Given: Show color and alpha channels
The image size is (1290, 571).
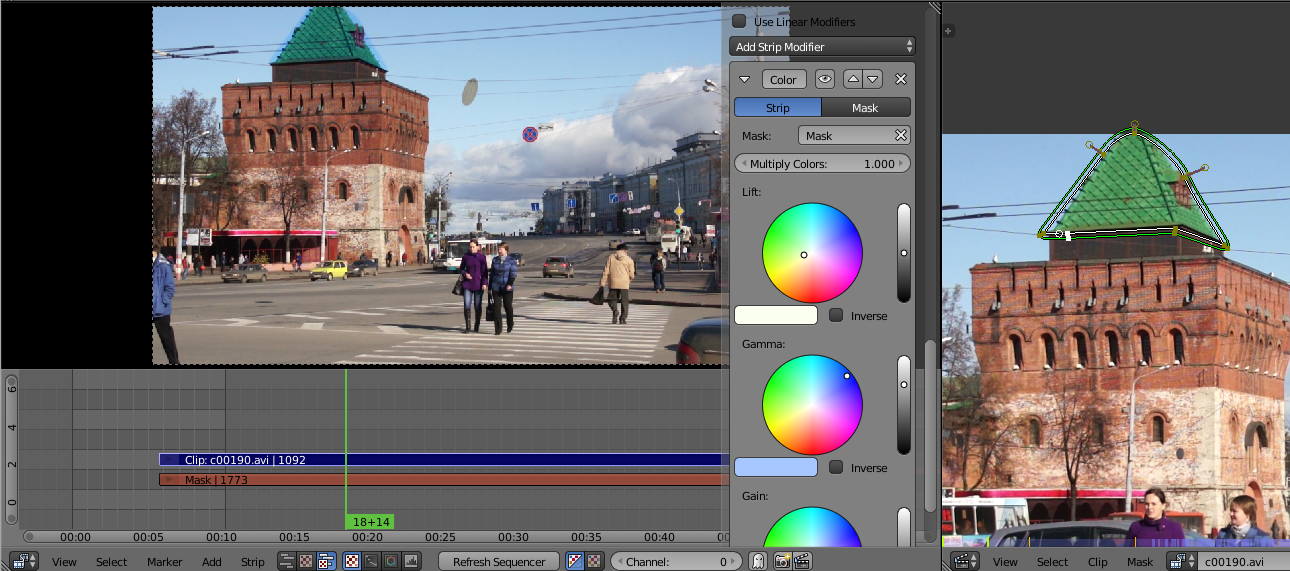Looking at the screenshot, I should pos(575,561).
